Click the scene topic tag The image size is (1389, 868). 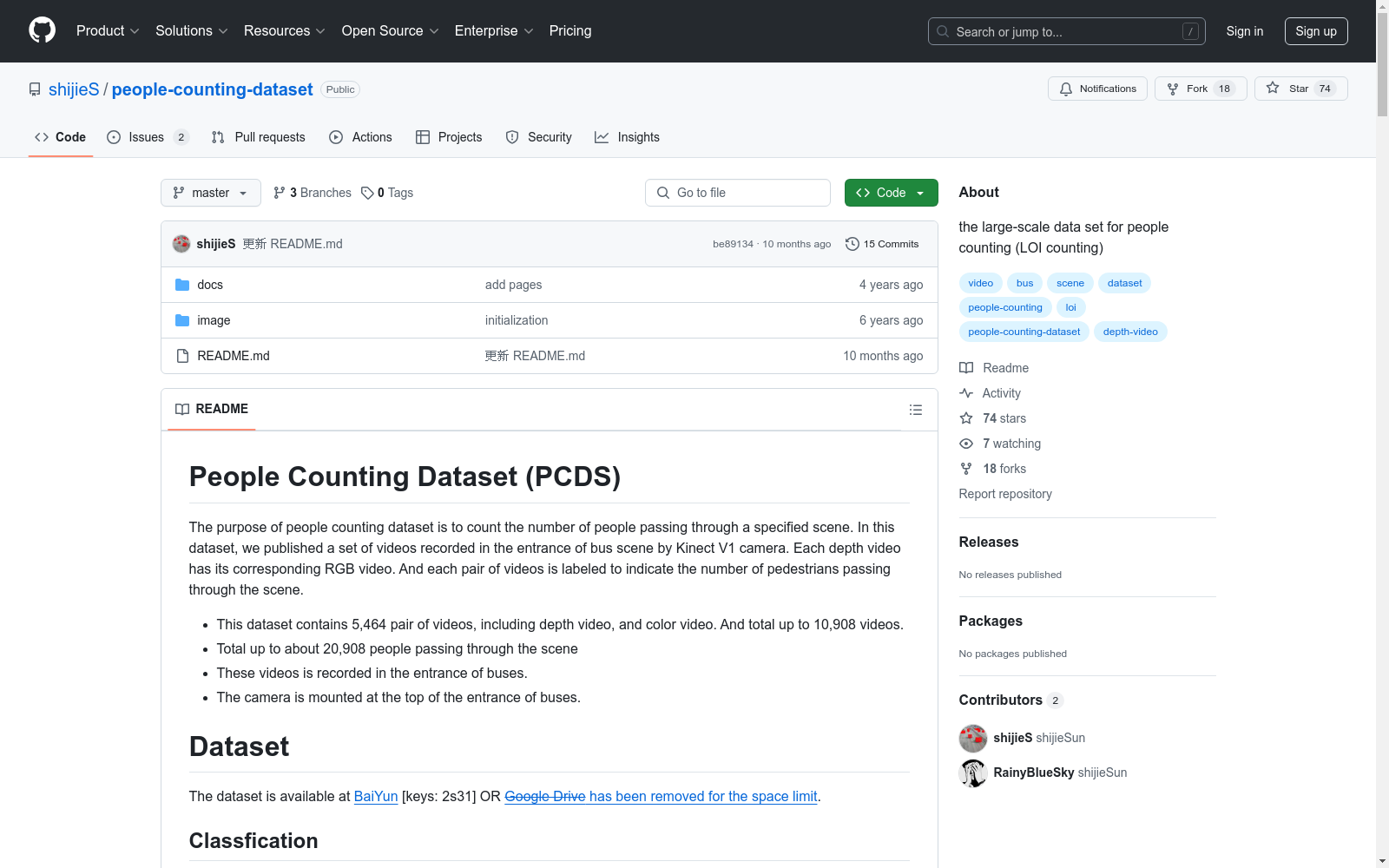click(x=1070, y=283)
